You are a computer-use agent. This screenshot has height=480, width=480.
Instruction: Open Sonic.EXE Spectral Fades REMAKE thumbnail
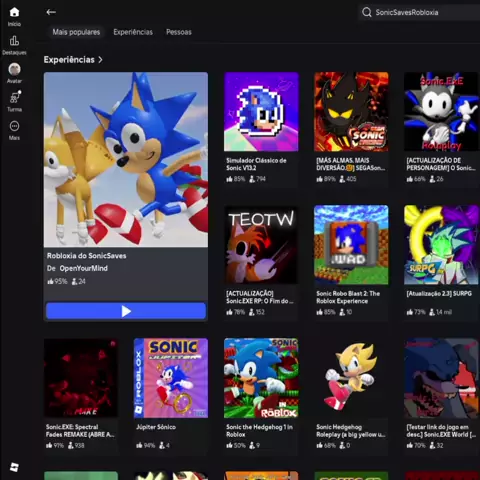click(x=81, y=378)
